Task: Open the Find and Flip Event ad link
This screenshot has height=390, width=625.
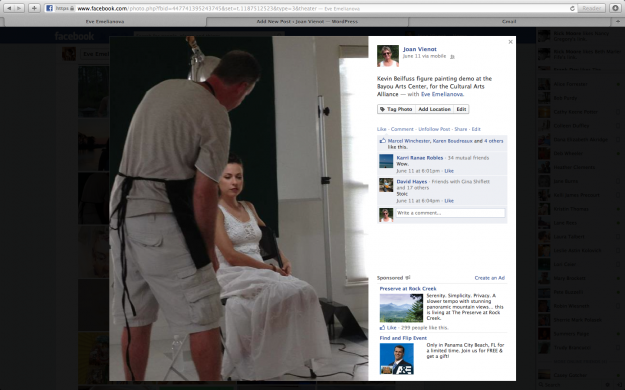Action: (403, 338)
